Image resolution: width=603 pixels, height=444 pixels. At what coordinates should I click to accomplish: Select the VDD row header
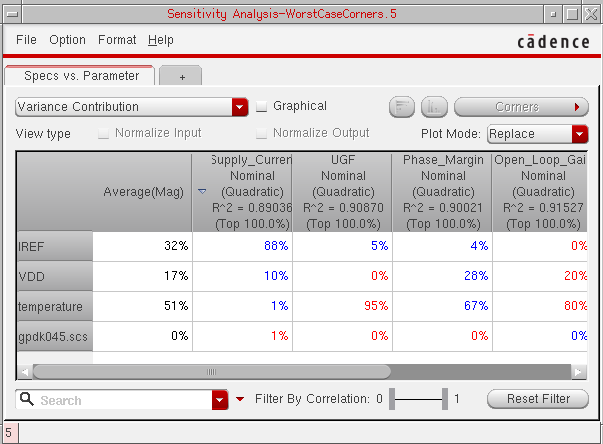[55, 276]
